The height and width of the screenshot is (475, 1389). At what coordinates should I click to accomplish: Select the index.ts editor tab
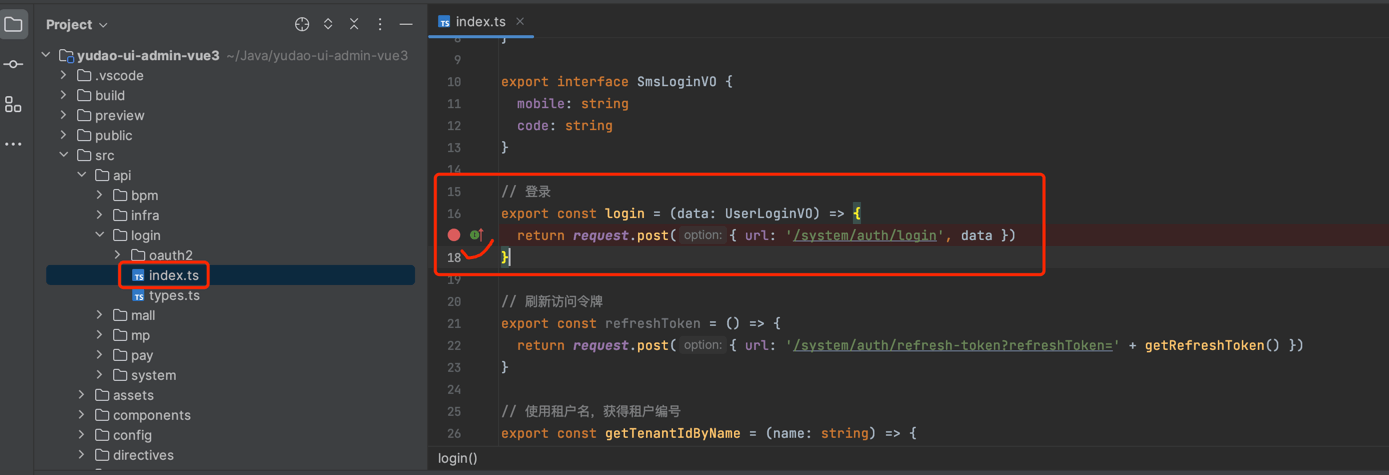480,21
